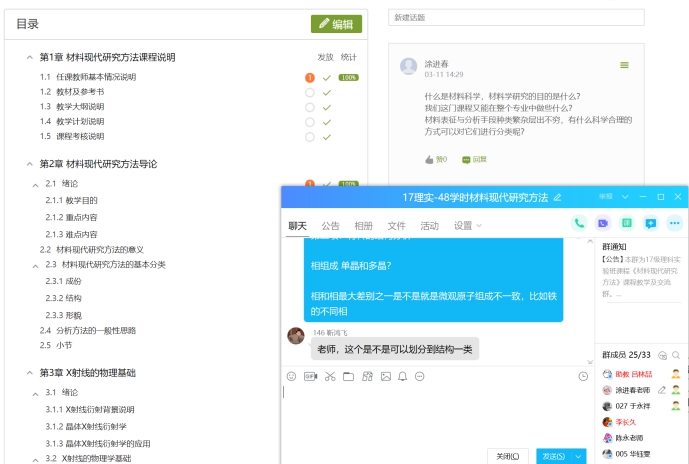Screen dimensions: 689x464
Task: Click the 关闭 button in chat
Action: [x=506, y=456]
